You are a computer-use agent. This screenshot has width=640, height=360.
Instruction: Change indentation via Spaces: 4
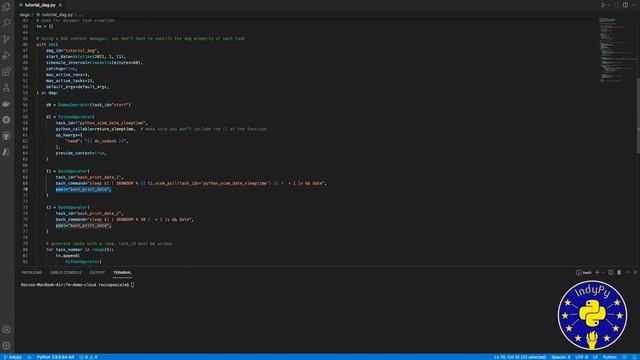pyautogui.click(x=560, y=357)
